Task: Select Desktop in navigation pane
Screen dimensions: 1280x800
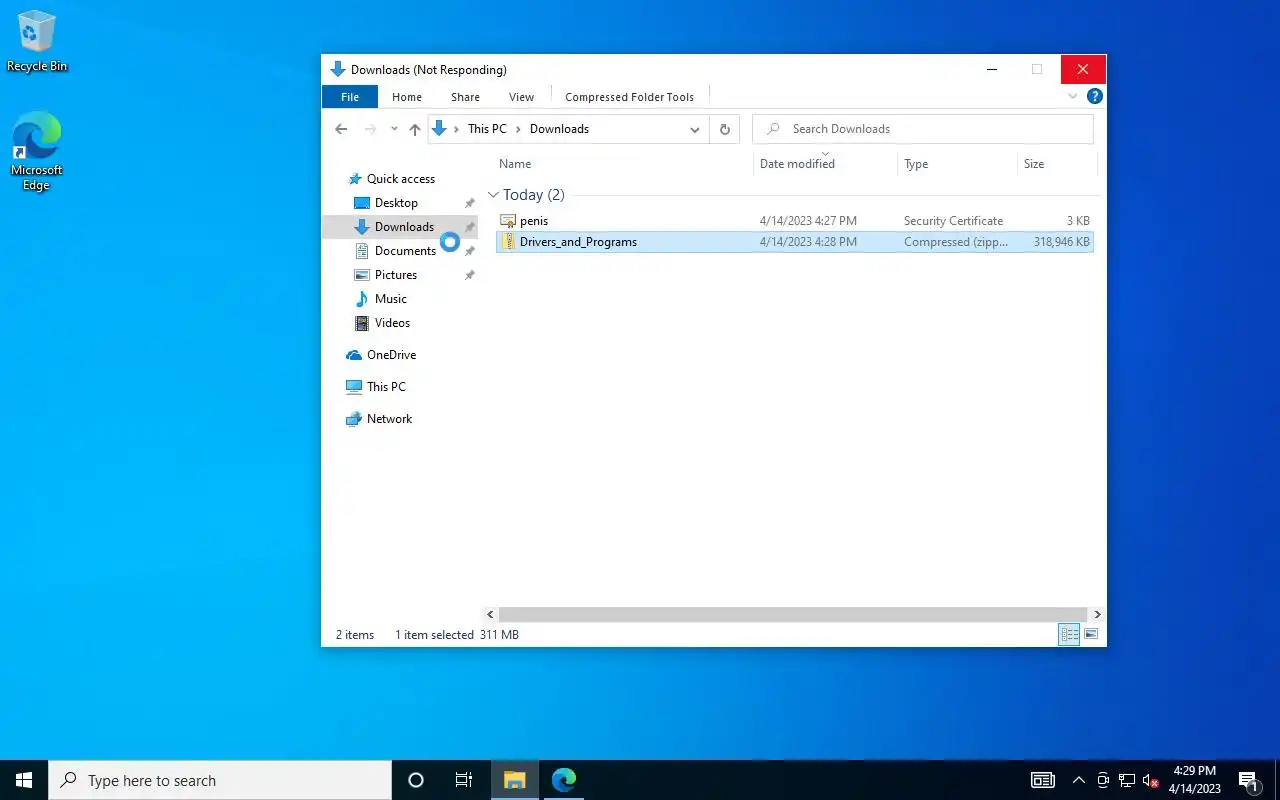Action: point(396,203)
